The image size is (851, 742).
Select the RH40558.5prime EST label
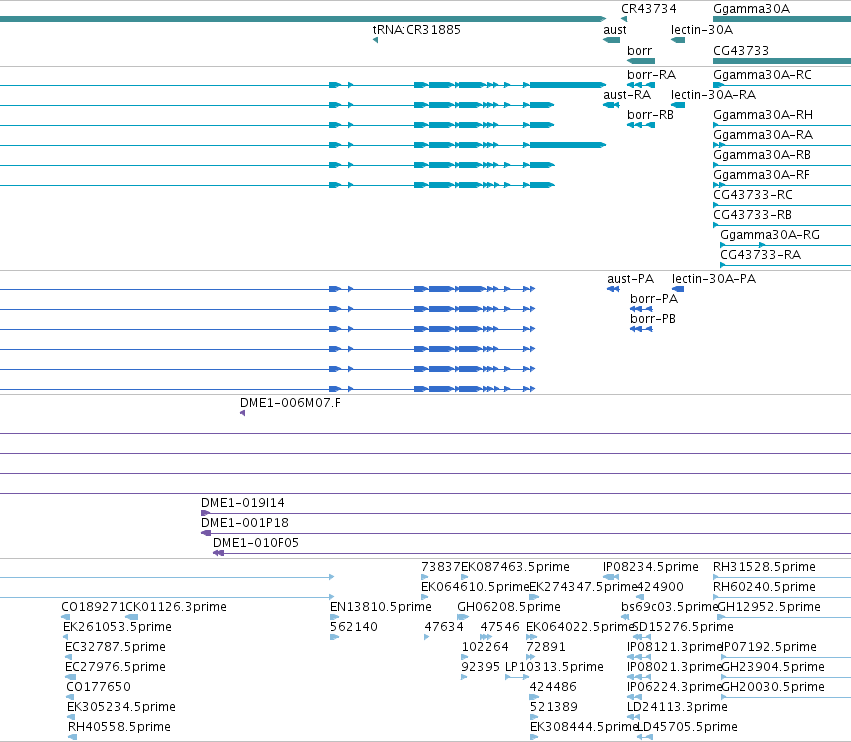119,728
